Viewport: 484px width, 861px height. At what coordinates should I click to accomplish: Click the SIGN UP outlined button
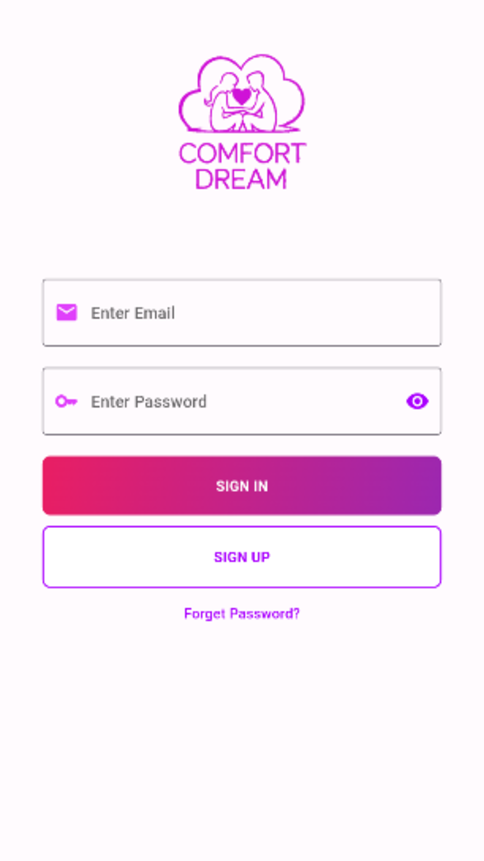[x=242, y=557]
